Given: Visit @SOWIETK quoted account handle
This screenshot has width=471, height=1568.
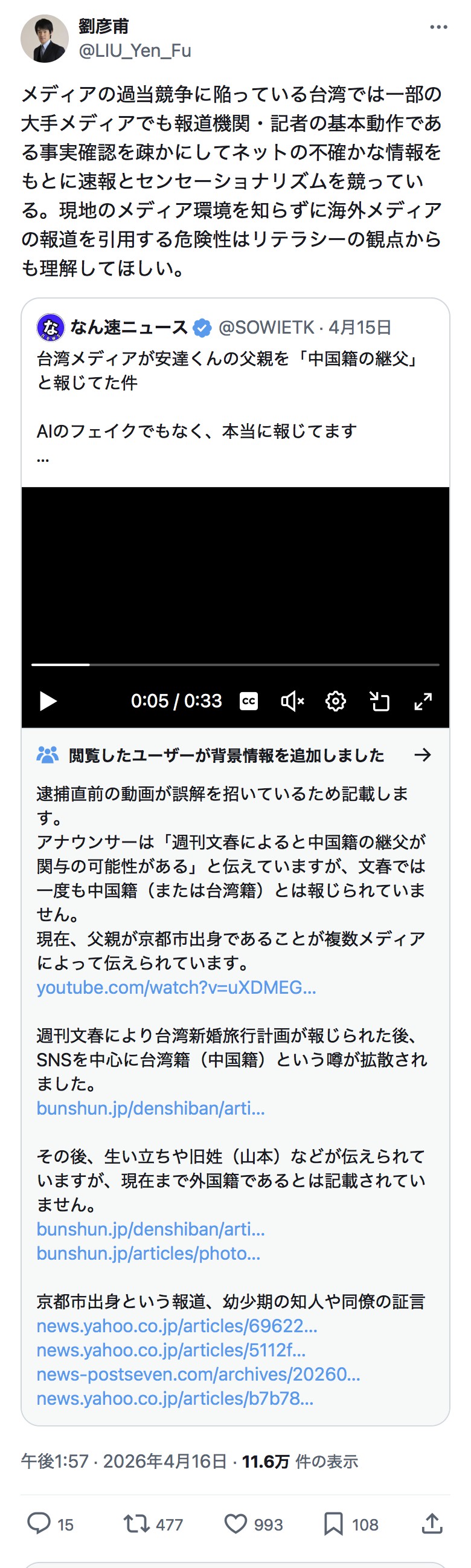Looking at the screenshot, I should click(x=266, y=328).
